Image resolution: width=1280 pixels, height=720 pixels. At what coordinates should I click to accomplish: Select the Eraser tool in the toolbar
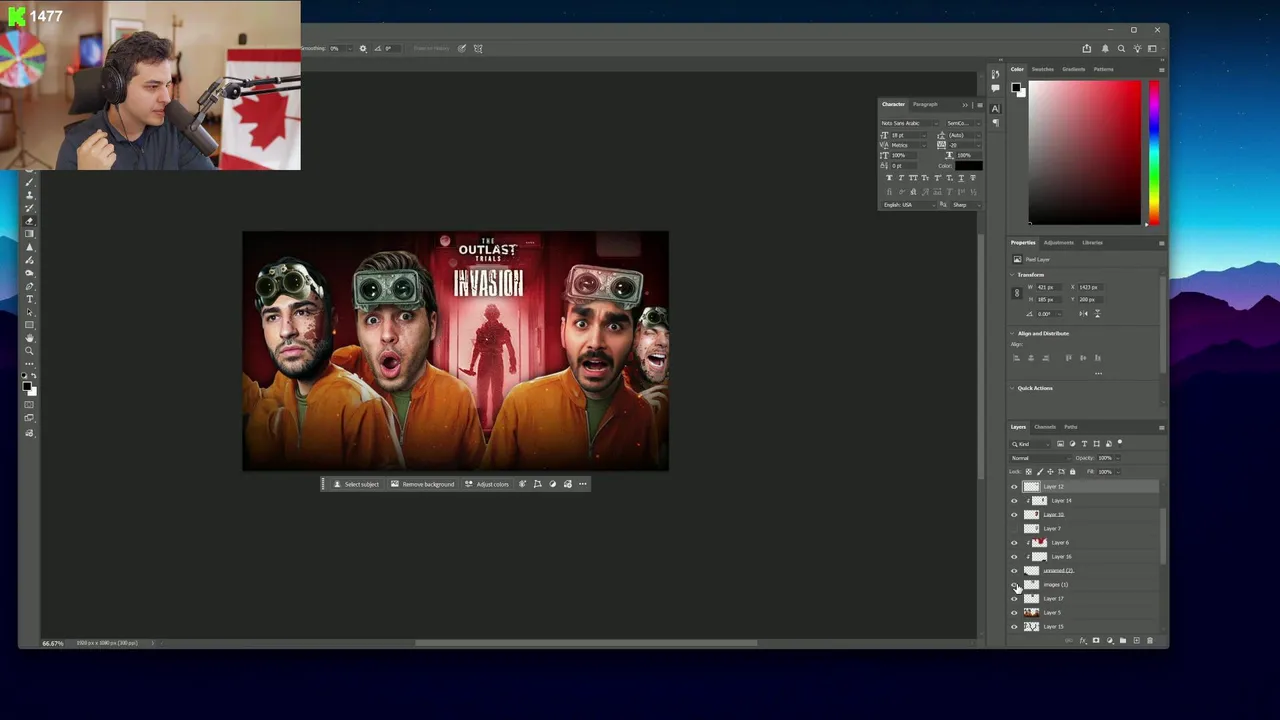(x=29, y=221)
